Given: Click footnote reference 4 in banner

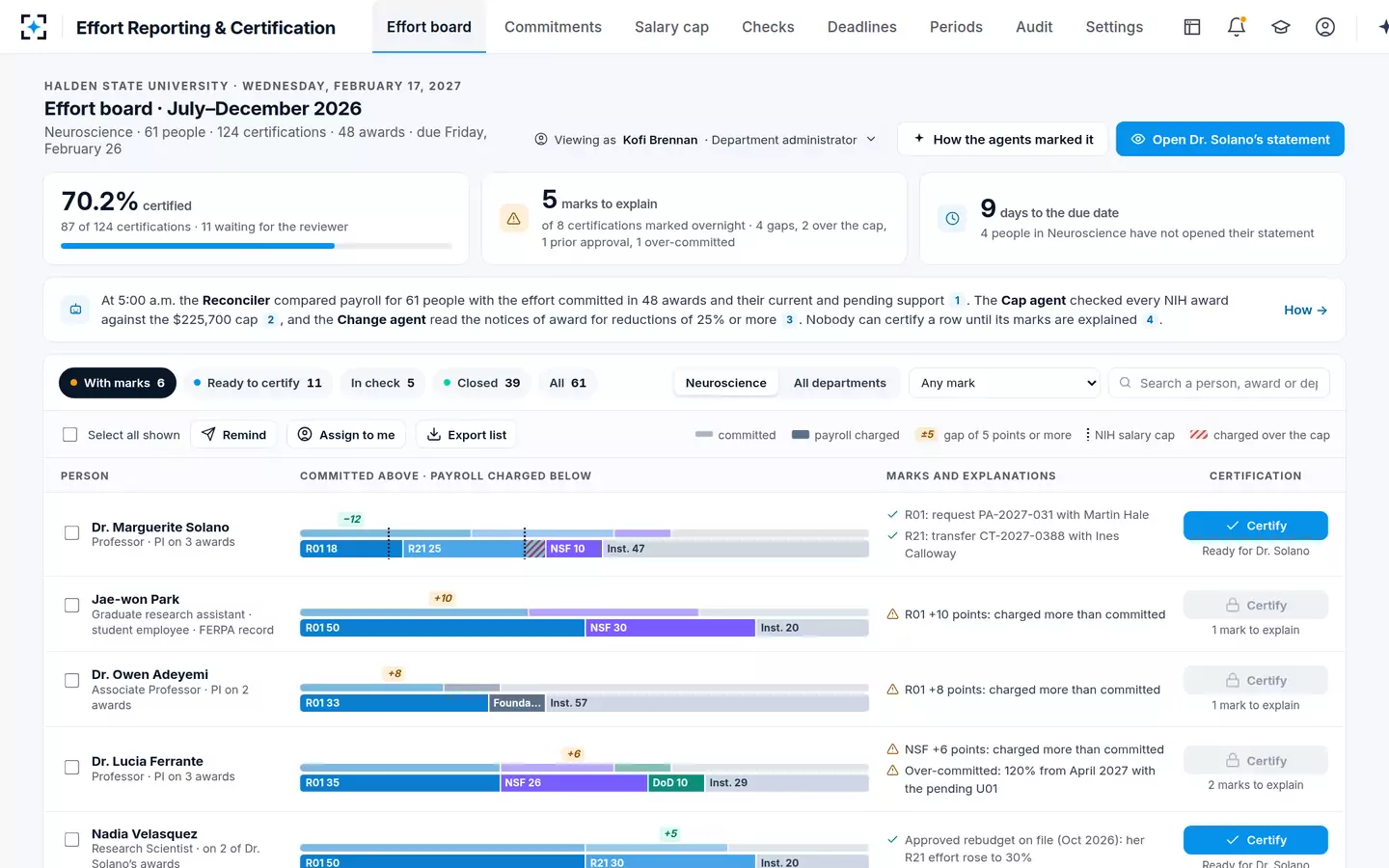Looking at the screenshot, I should click(1149, 320).
